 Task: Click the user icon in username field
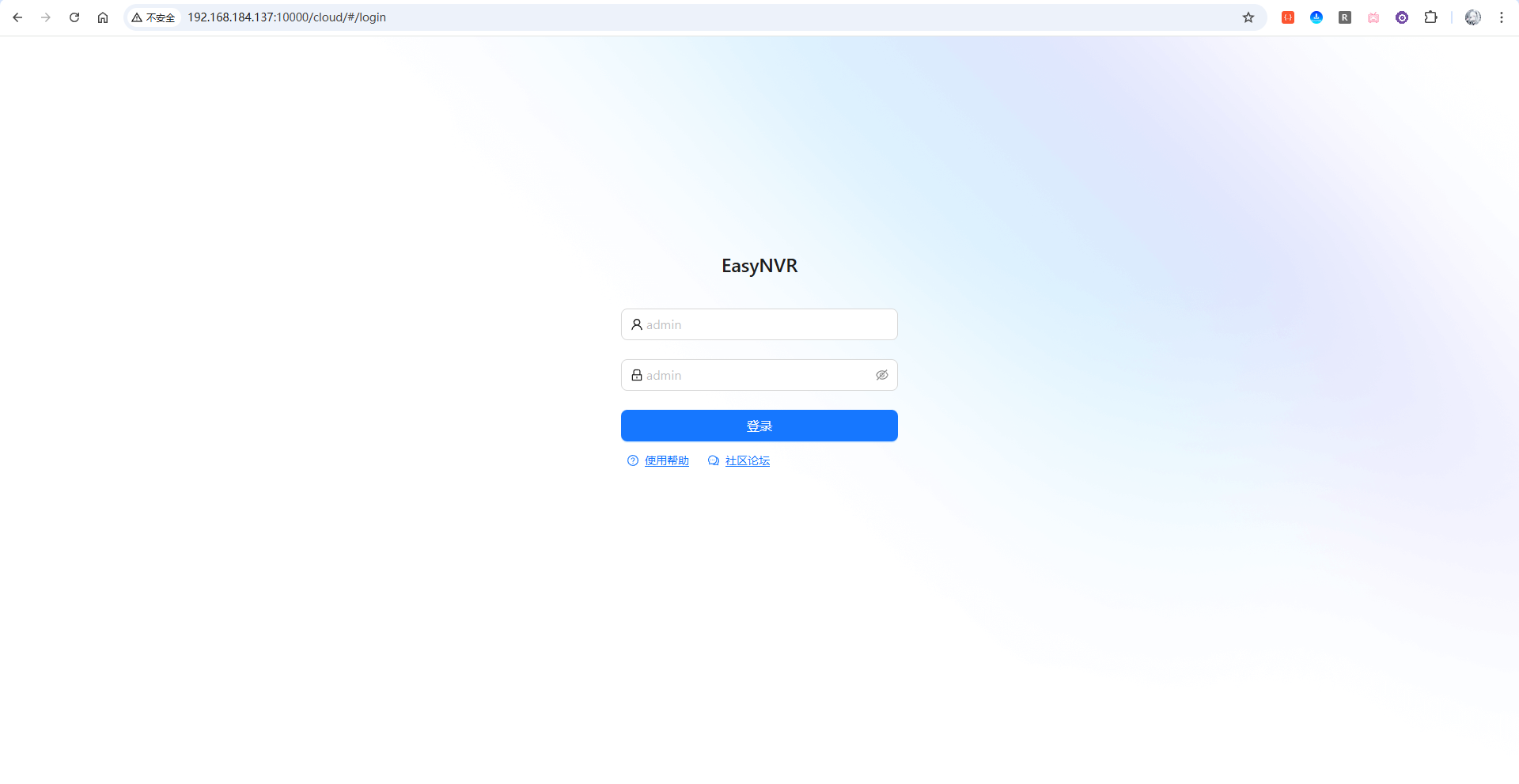point(637,324)
